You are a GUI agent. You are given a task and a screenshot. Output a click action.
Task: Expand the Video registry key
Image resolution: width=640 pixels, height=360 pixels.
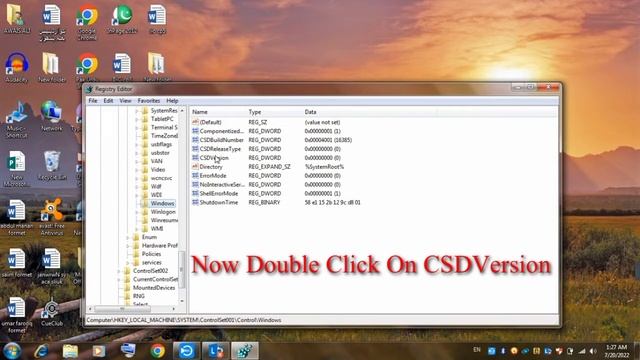click(137, 170)
